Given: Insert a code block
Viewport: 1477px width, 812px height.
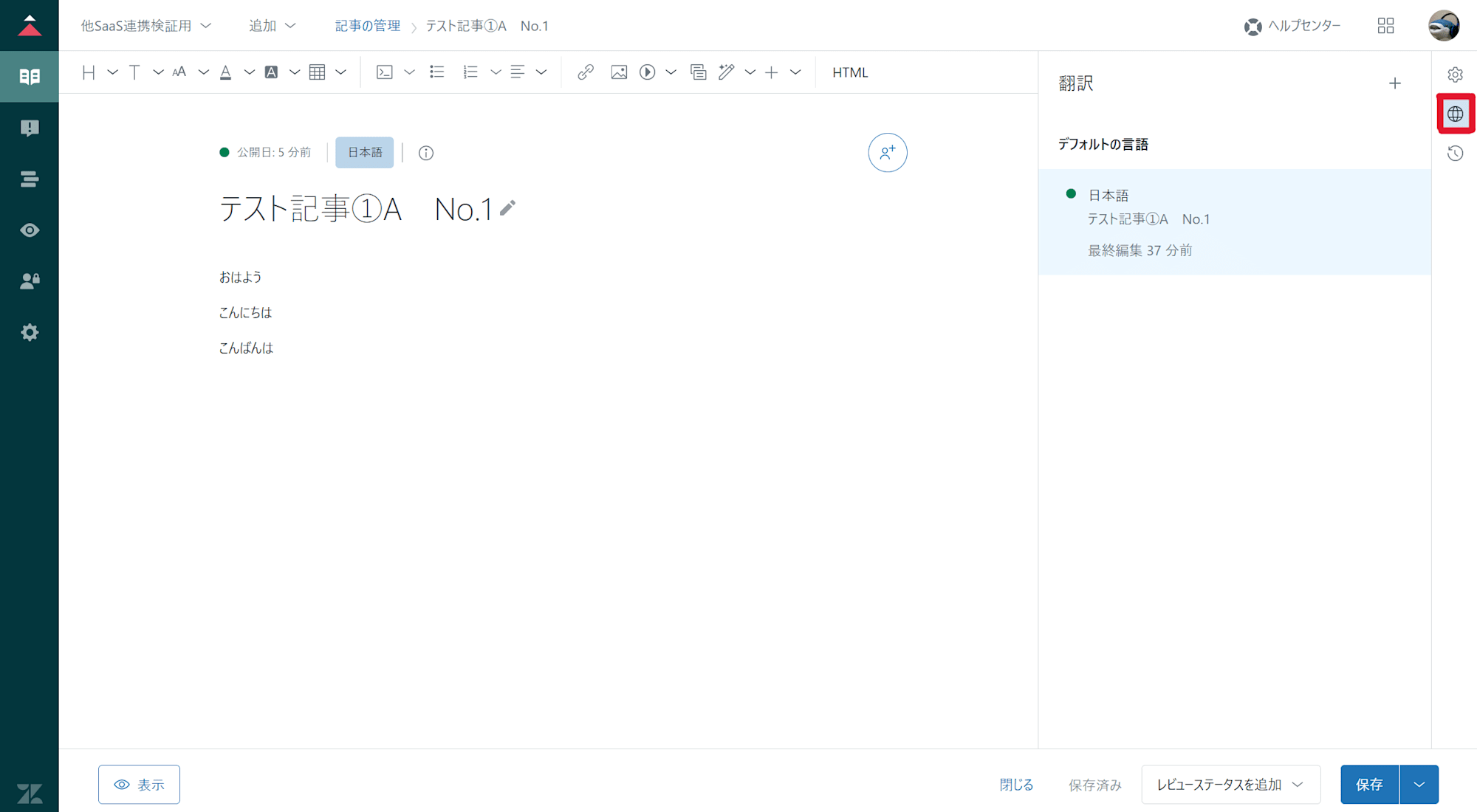Looking at the screenshot, I should pos(384,72).
